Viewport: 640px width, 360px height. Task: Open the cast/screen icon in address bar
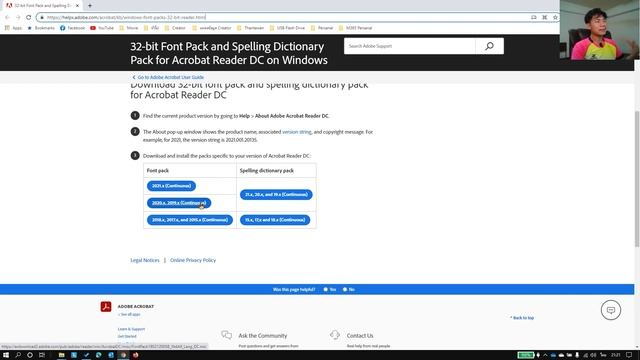coord(533,17)
